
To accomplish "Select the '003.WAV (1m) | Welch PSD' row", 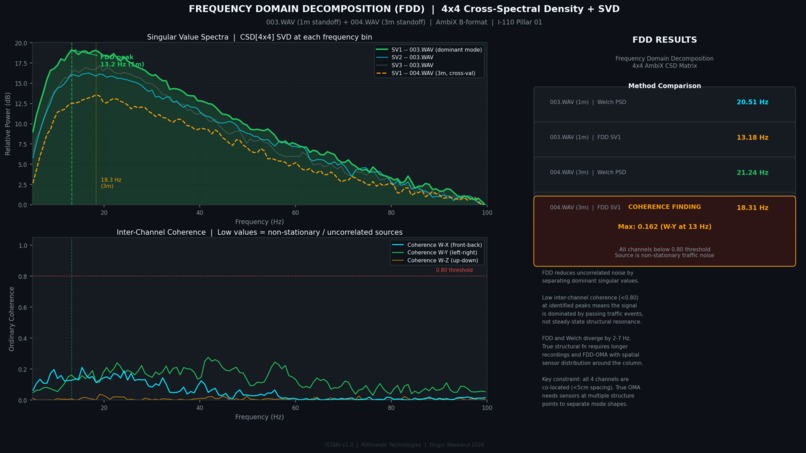I will 664,104.
